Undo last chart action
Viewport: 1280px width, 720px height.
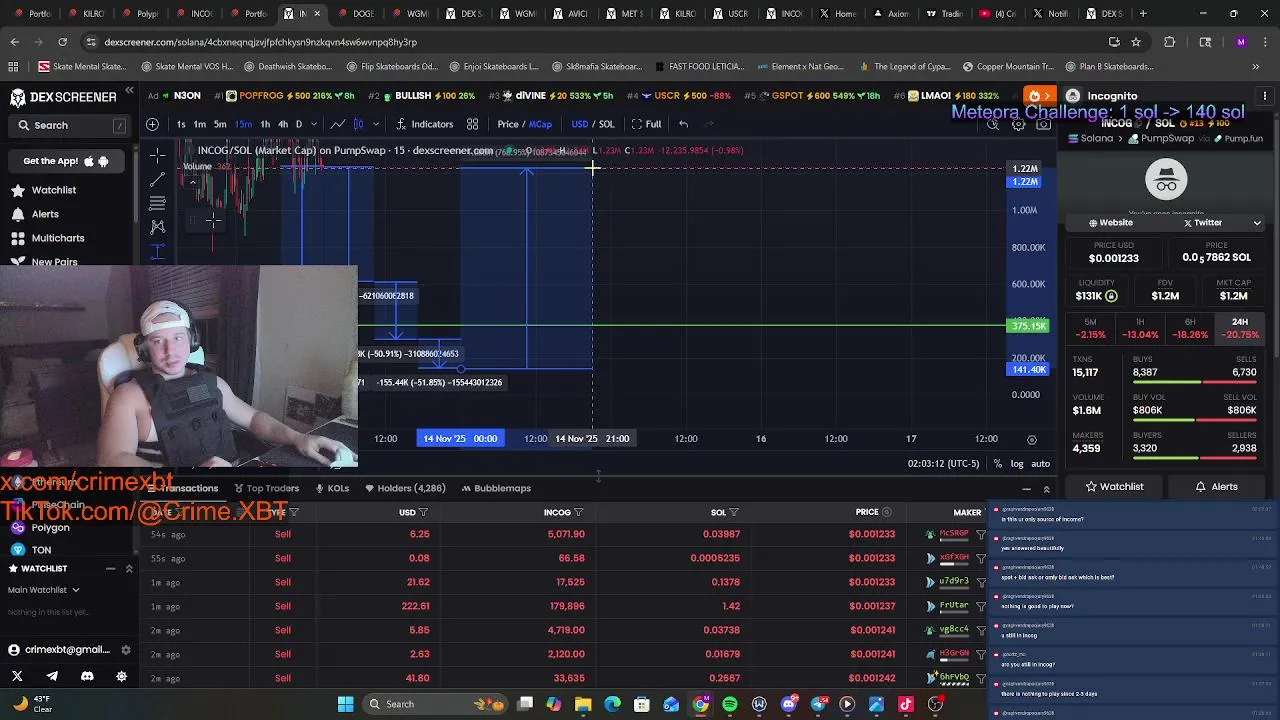pos(683,124)
